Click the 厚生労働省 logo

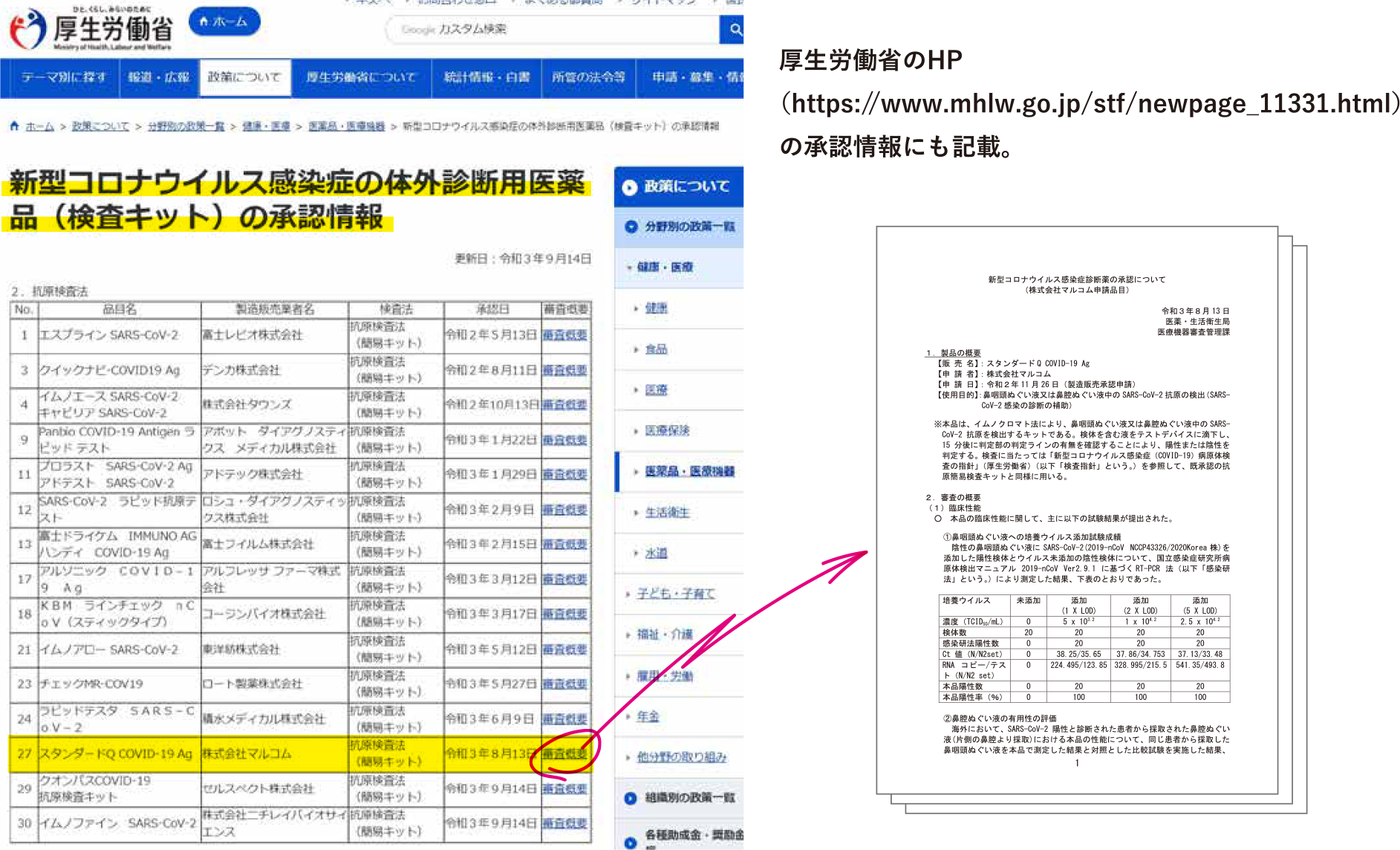click(x=91, y=30)
